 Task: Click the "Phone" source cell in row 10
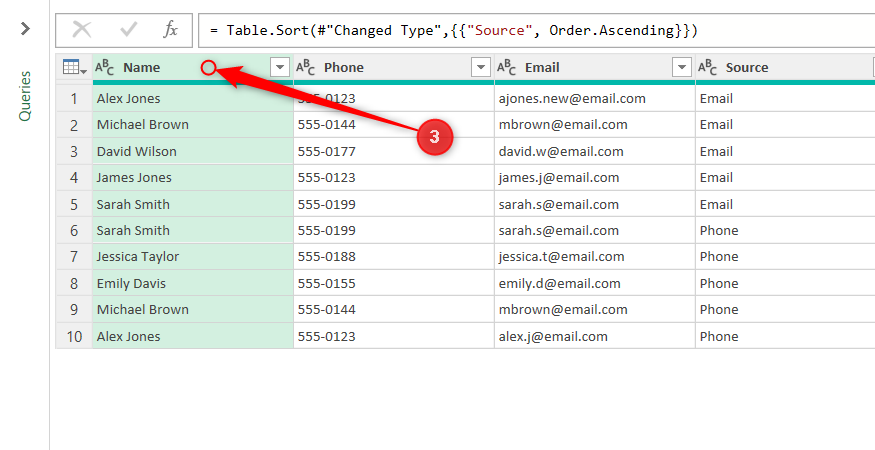pyautogui.click(x=785, y=337)
